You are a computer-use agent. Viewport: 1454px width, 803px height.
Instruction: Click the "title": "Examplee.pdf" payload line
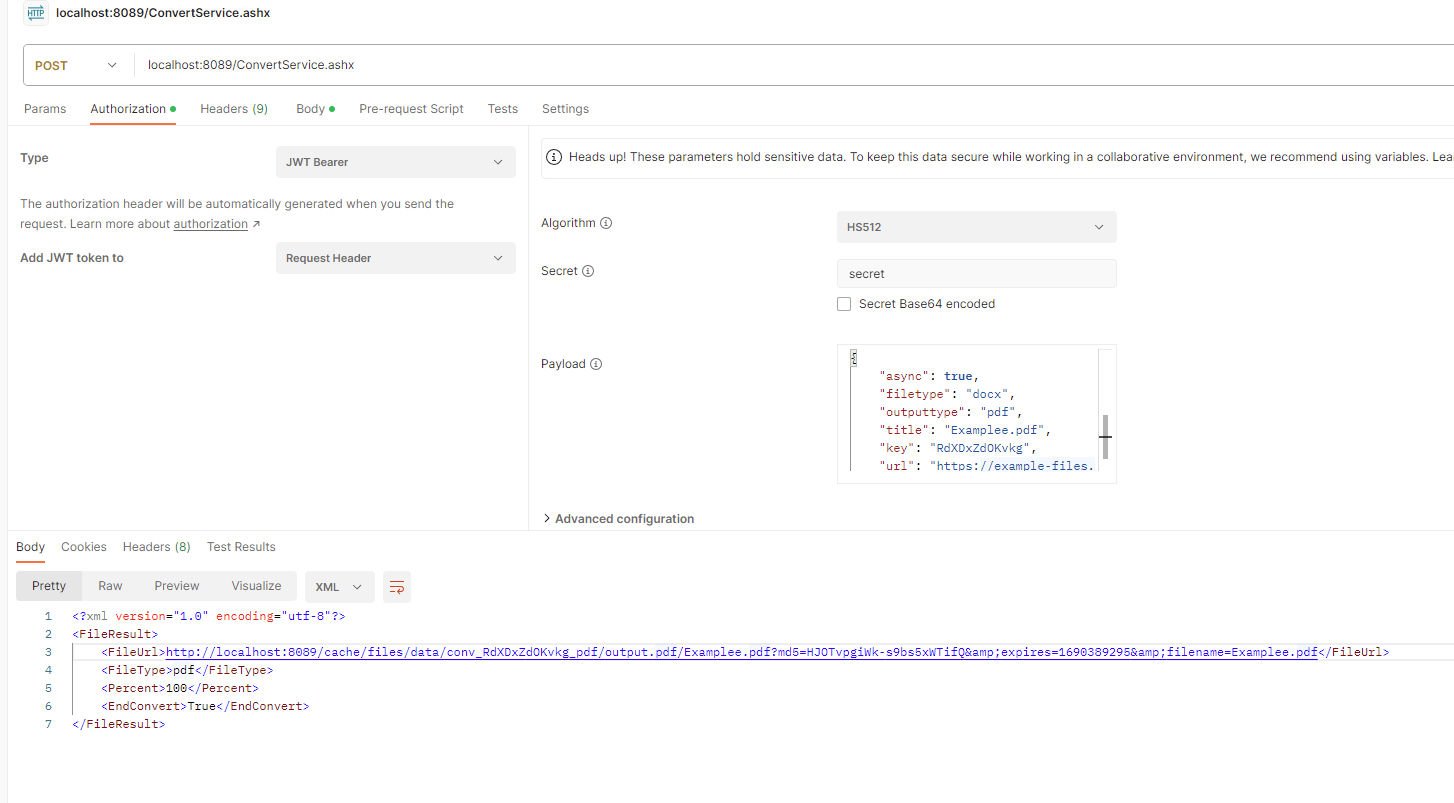965,430
